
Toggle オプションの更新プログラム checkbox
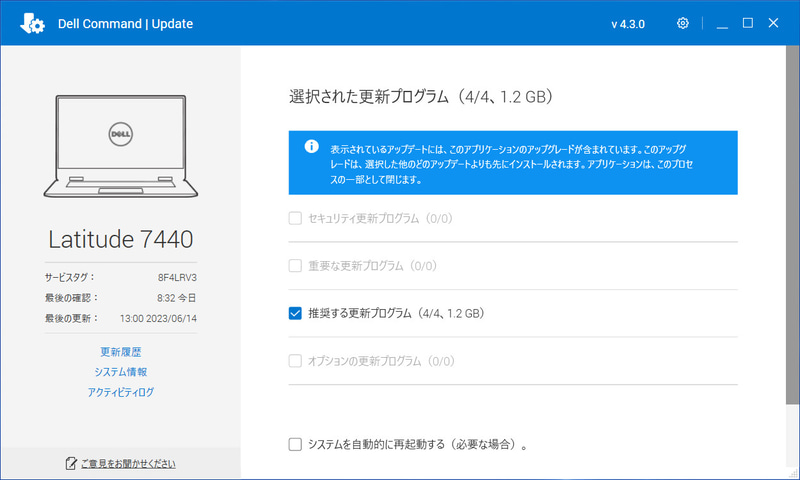click(x=295, y=361)
